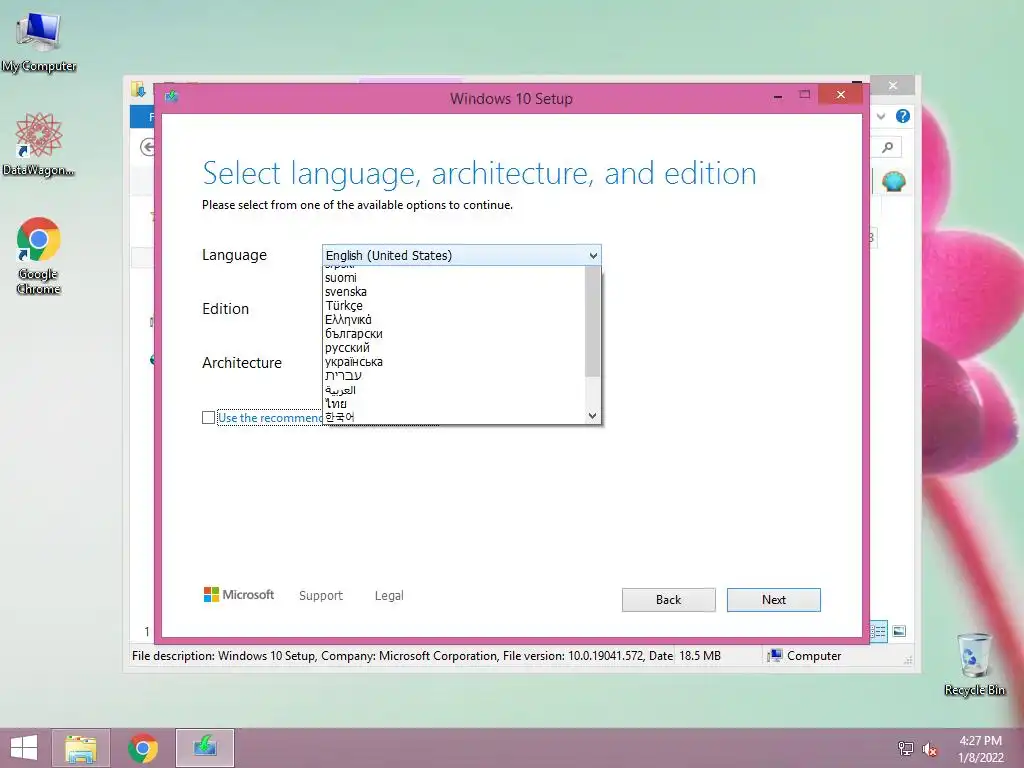Launch Google Chrome desktop shortcut
The height and width of the screenshot is (768, 1024).
click(39, 255)
